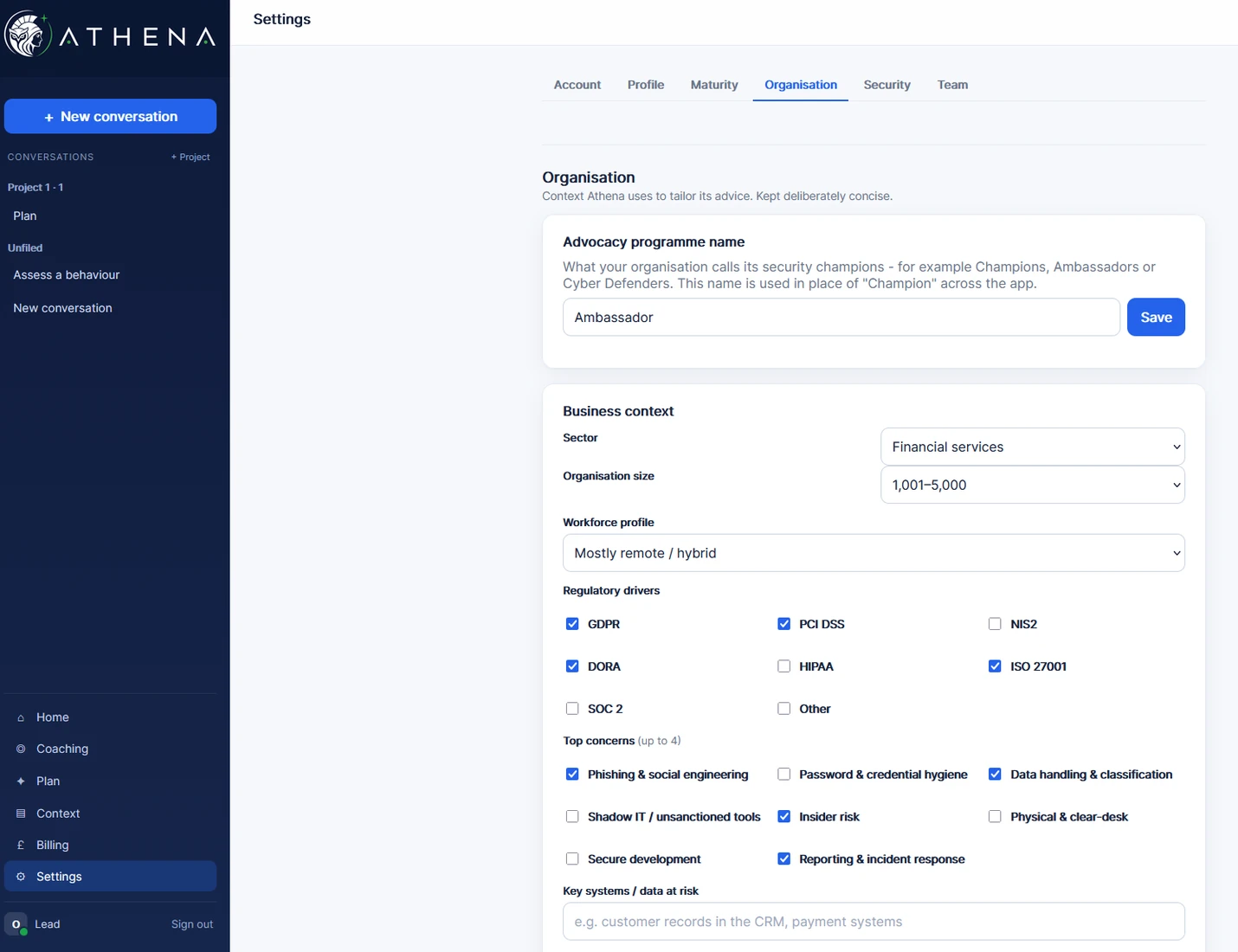Screen dimensions: 1238x952
Task: Enable the HIPAA checkbox
Action: pos(783,666)
